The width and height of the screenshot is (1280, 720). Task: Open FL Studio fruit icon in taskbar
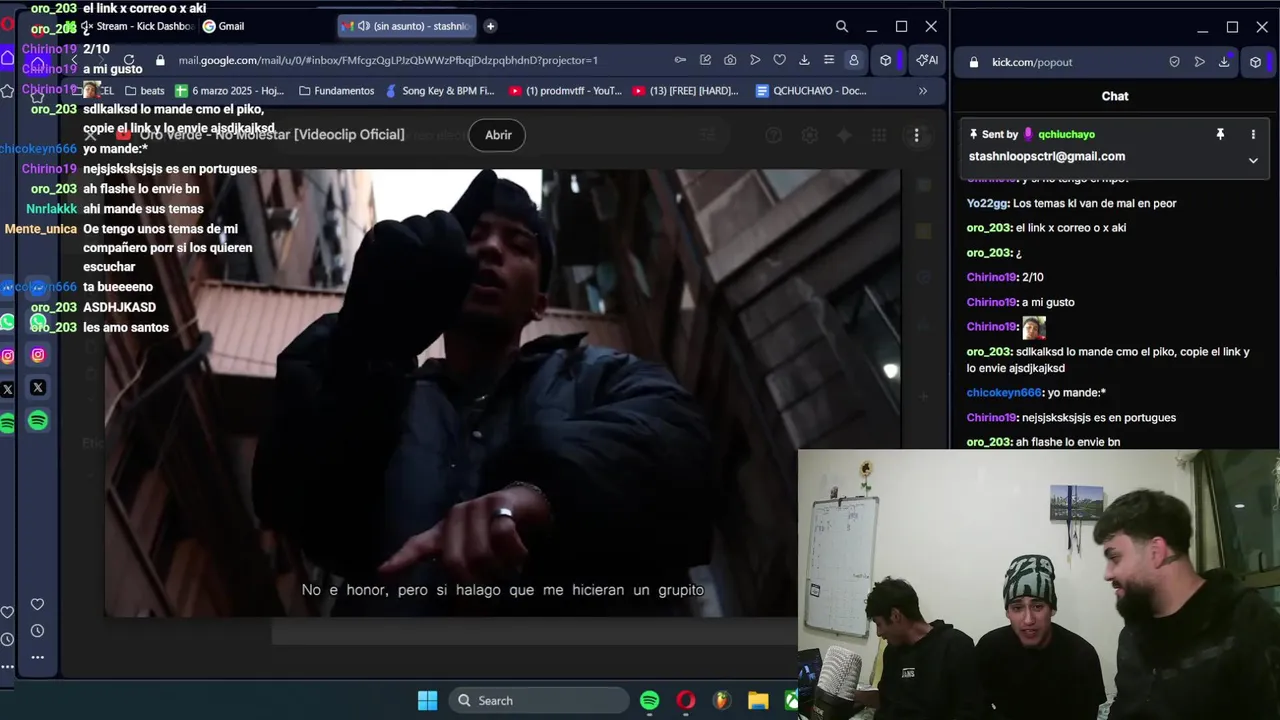click(722, 701)
